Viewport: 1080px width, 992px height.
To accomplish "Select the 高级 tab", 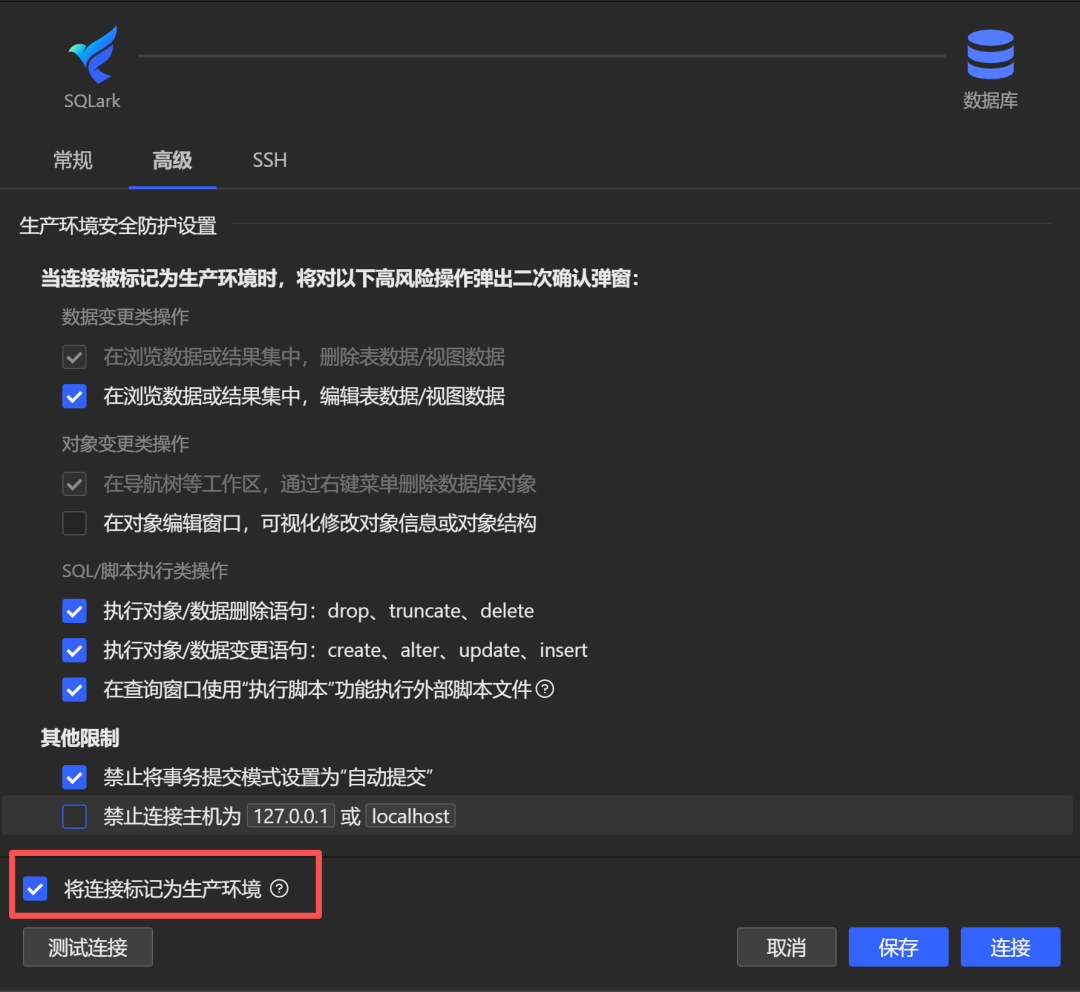I will 172,161.
